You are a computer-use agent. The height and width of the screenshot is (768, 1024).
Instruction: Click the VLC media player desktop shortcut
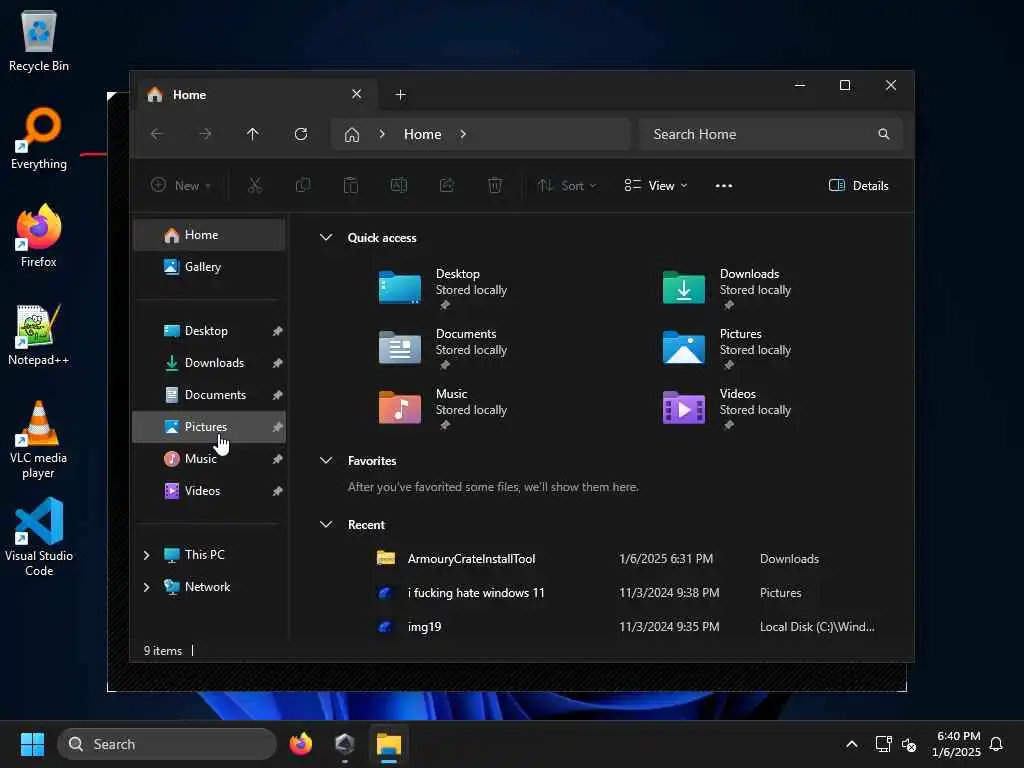39,440
